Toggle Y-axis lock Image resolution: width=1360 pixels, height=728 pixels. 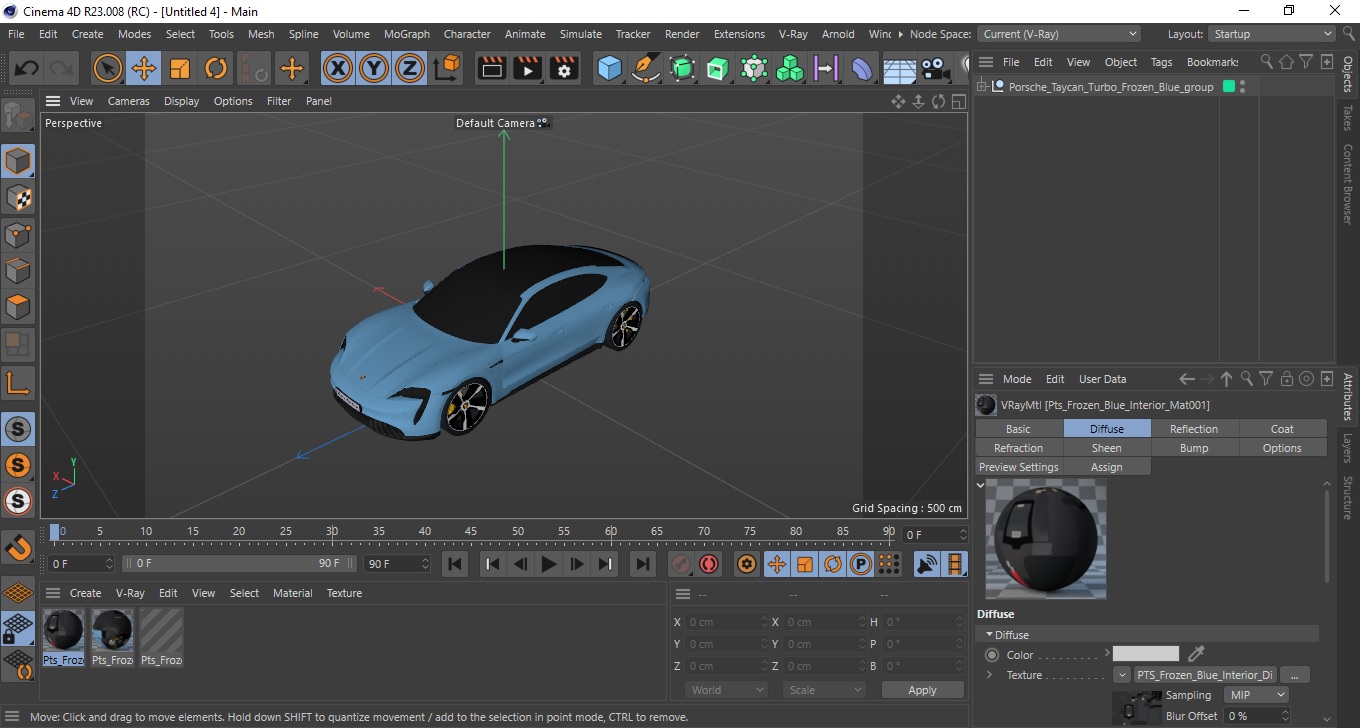click(x=374, y=68)
